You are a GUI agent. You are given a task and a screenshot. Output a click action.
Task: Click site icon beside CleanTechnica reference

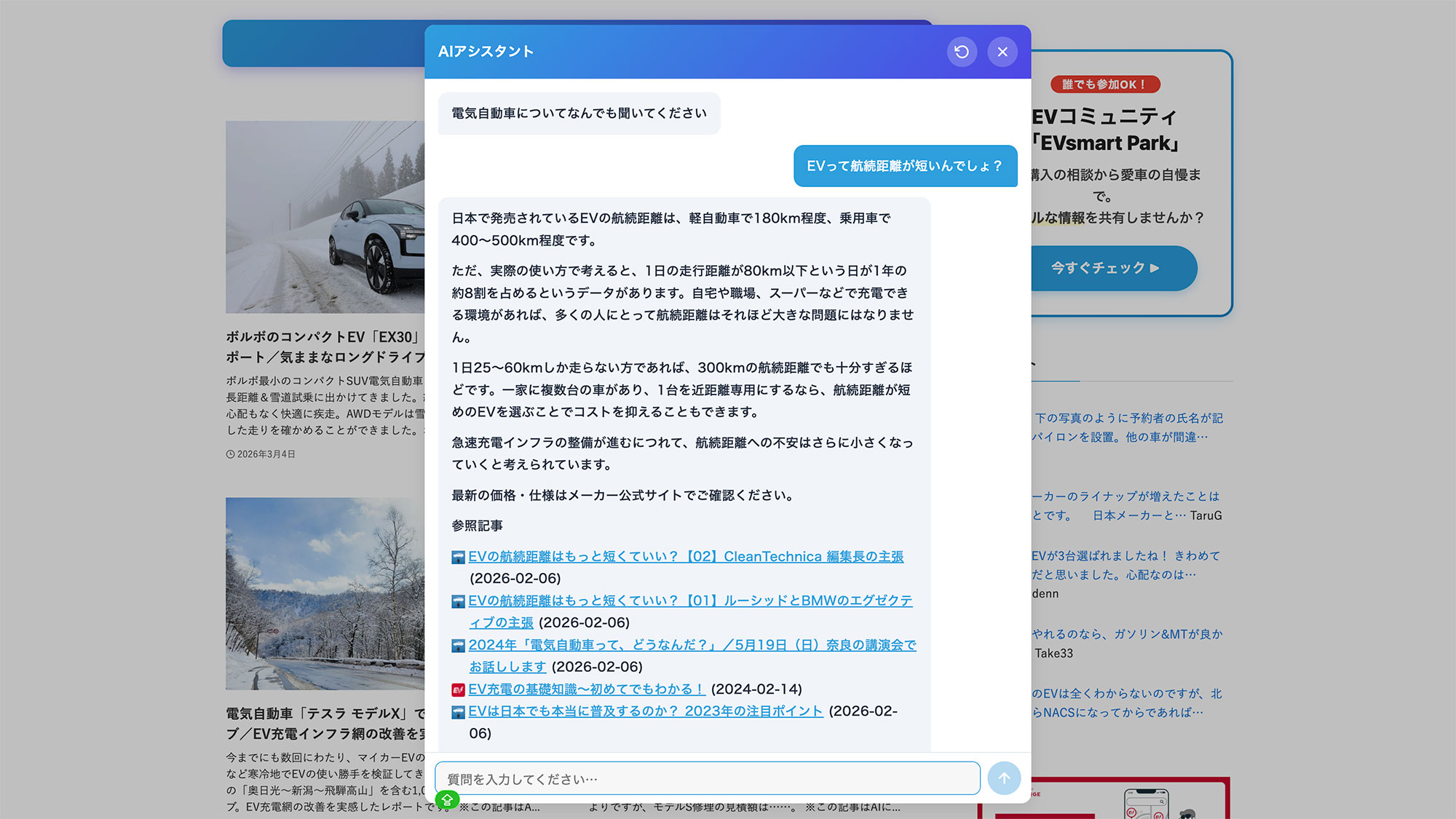(458, 557)
